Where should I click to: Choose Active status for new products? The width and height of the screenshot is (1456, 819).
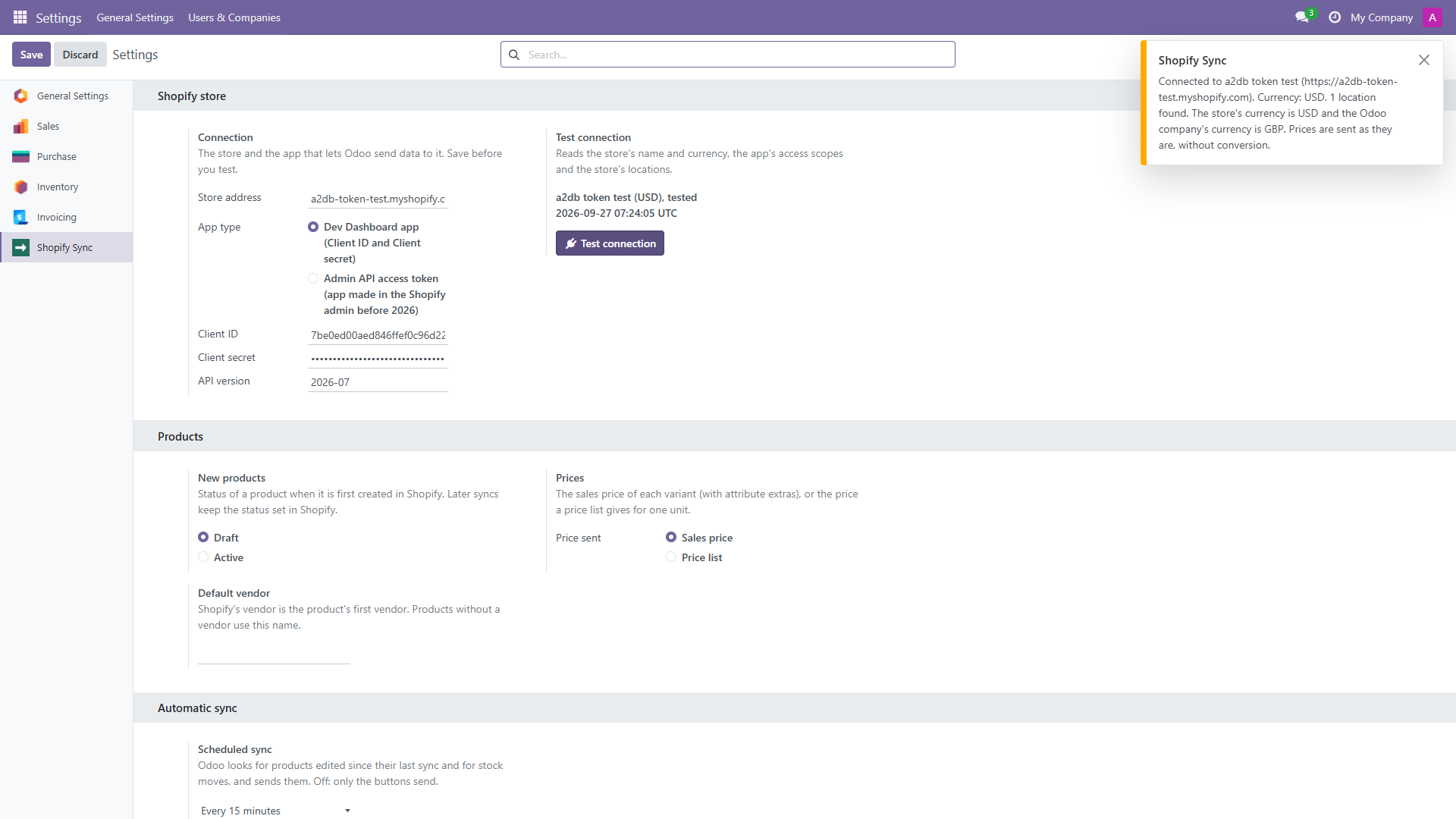203,557
